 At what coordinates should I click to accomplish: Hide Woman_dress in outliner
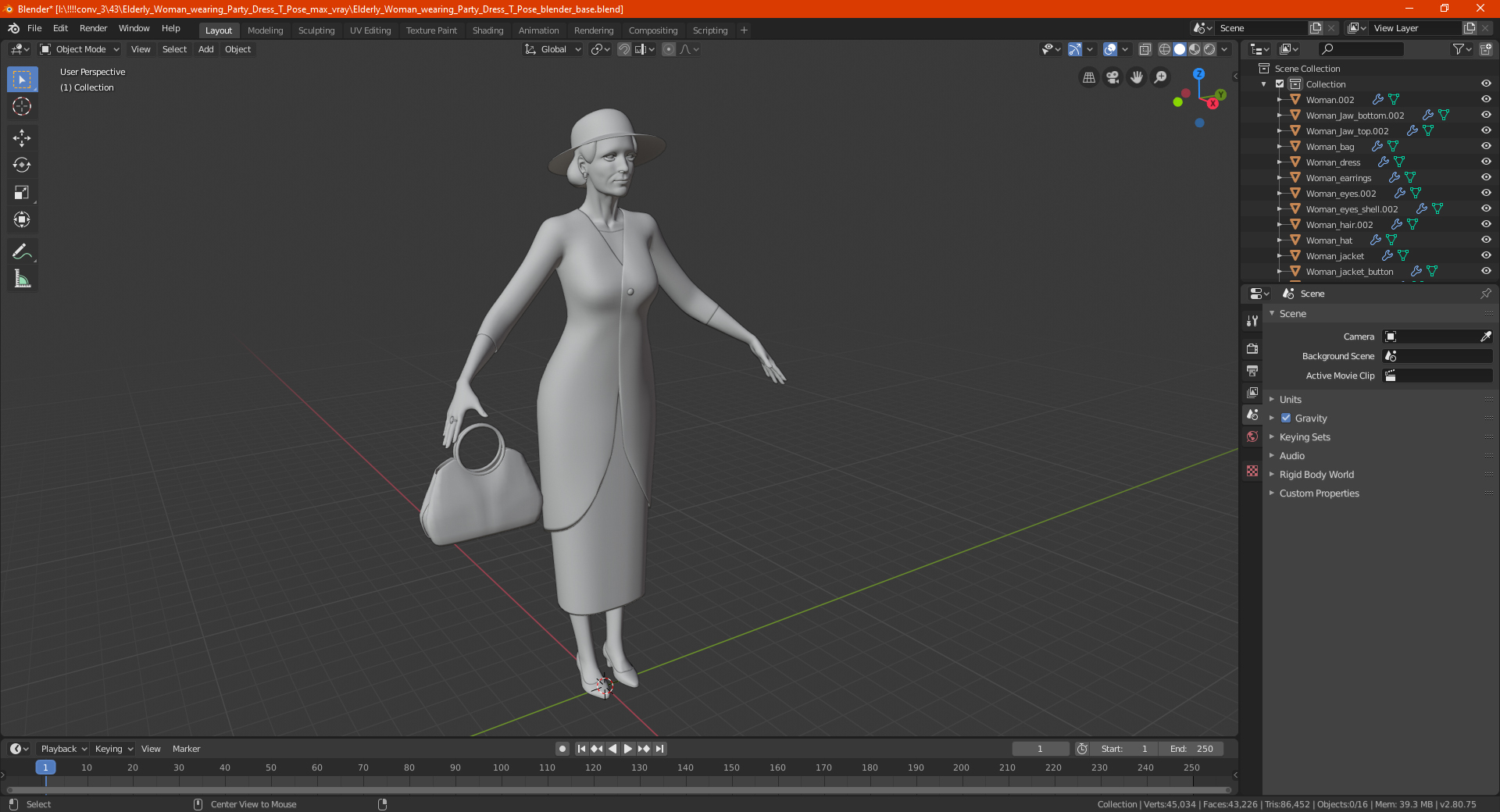pyautogui.click(x=1486, y=162)
